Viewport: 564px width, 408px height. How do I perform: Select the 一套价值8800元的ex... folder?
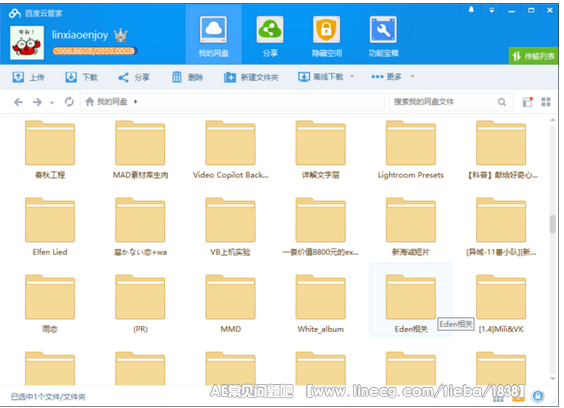click(x=320, y=226)
